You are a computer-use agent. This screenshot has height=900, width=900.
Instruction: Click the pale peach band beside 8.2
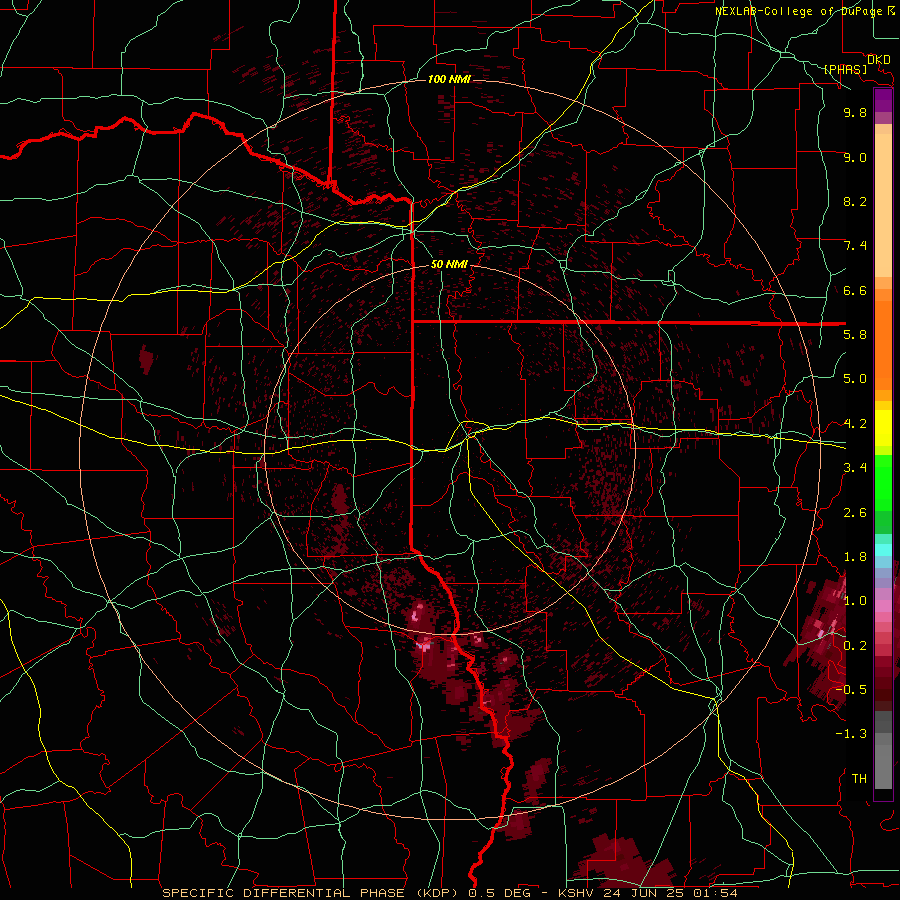point(883,205)
